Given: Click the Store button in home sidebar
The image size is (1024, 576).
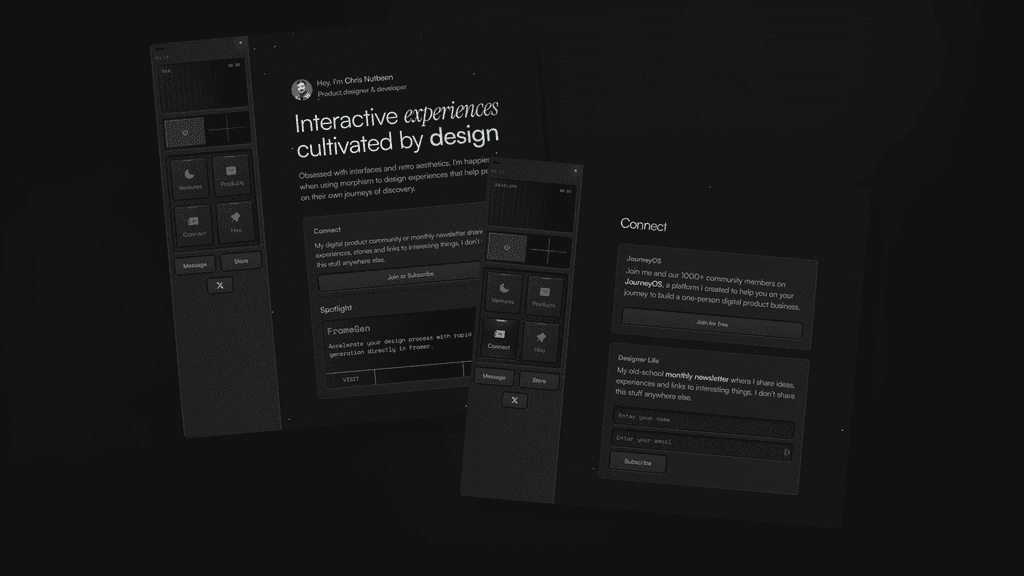Looking at the screenshot, I should [241, 261].
